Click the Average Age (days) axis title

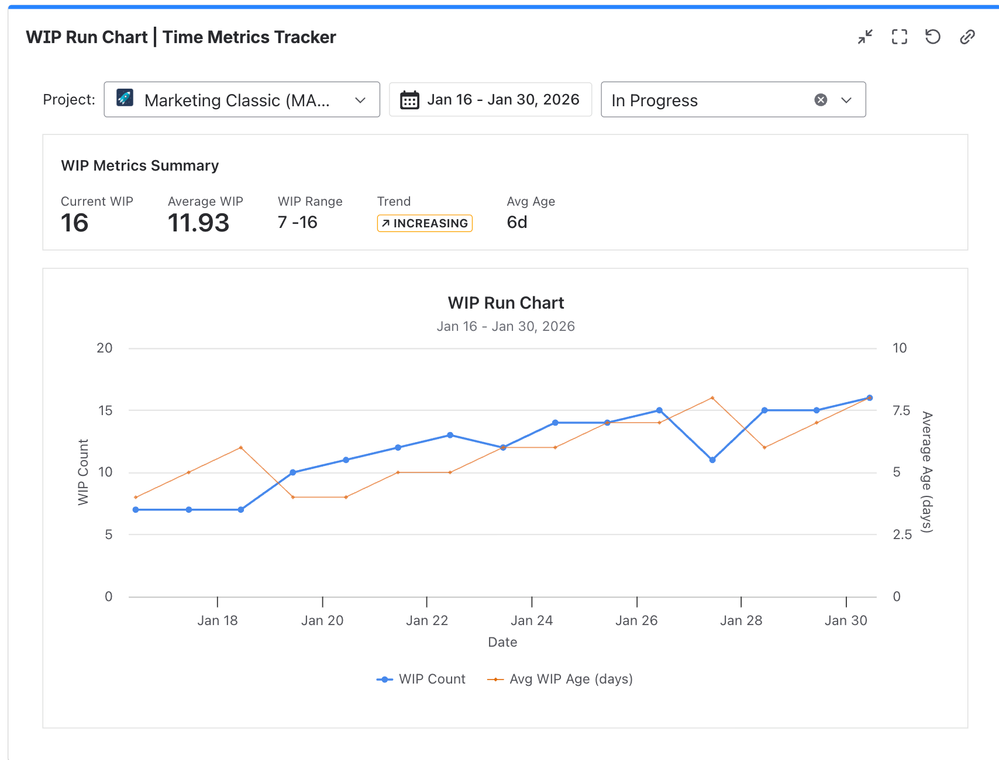coord(927,472)
